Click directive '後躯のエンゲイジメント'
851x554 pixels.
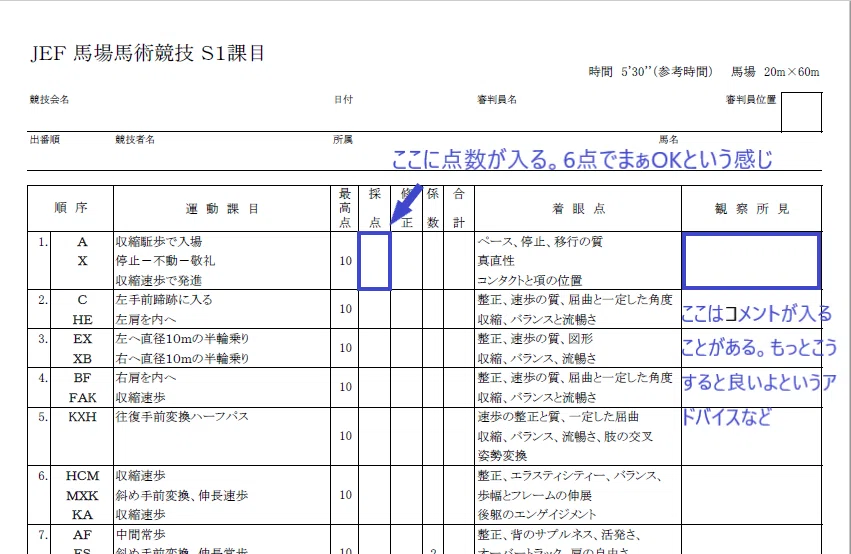[x=537, y=514]
